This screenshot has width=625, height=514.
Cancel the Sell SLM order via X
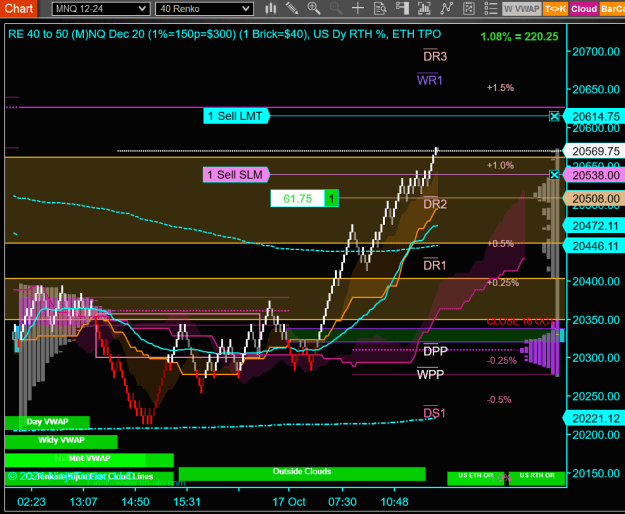click(x=554, y=175)
